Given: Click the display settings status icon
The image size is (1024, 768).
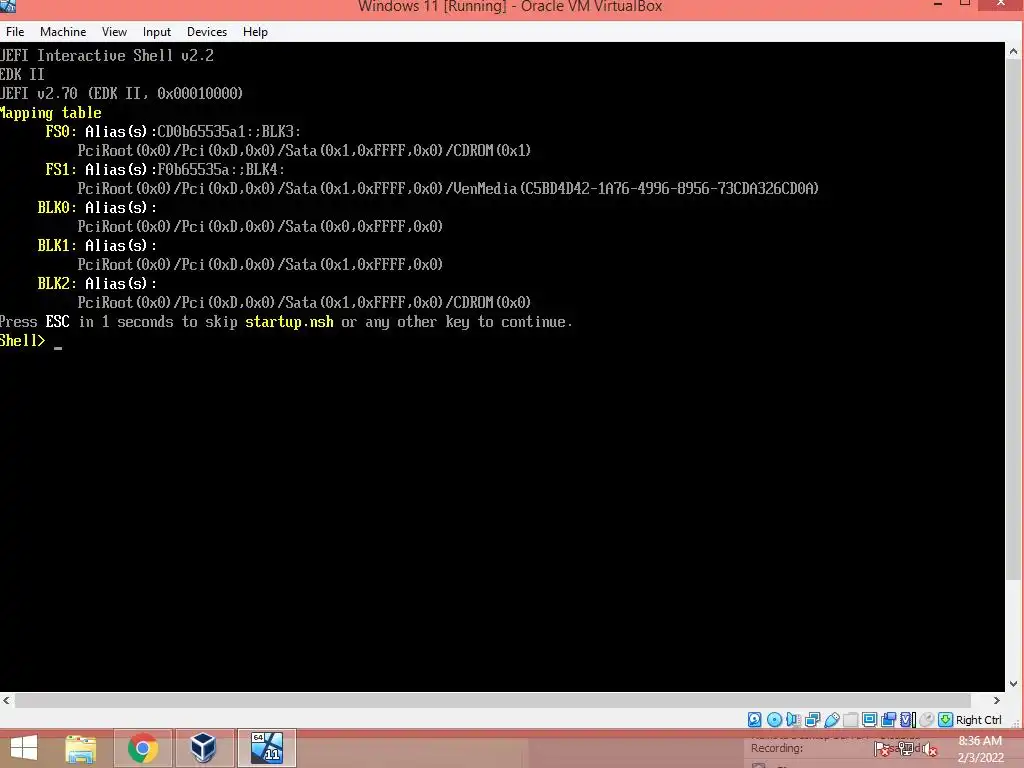Looking at the screenshot, I should pyautogui.click(x=869, y=720).
